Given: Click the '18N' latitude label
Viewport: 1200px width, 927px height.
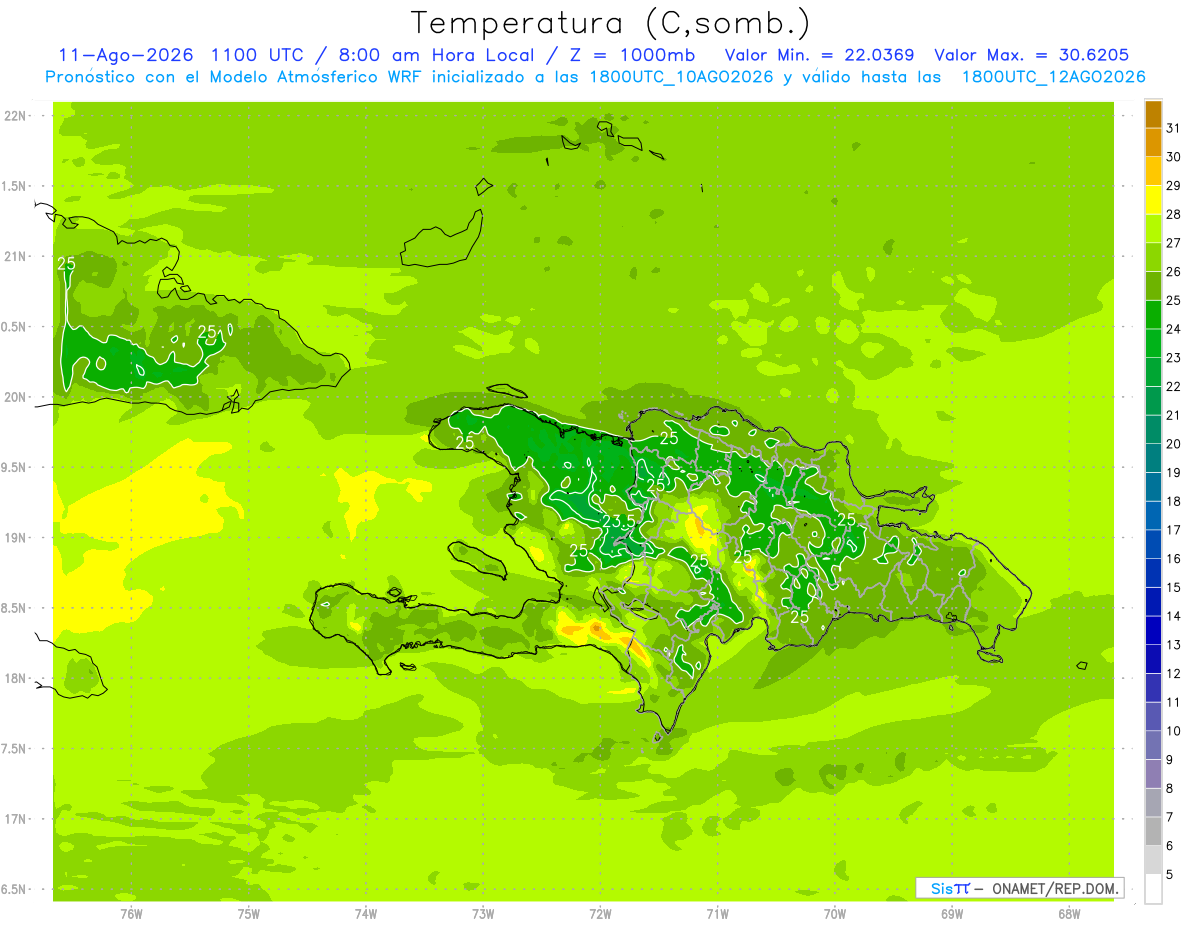Looking at the screenshot, I should (x=15, y=678).
